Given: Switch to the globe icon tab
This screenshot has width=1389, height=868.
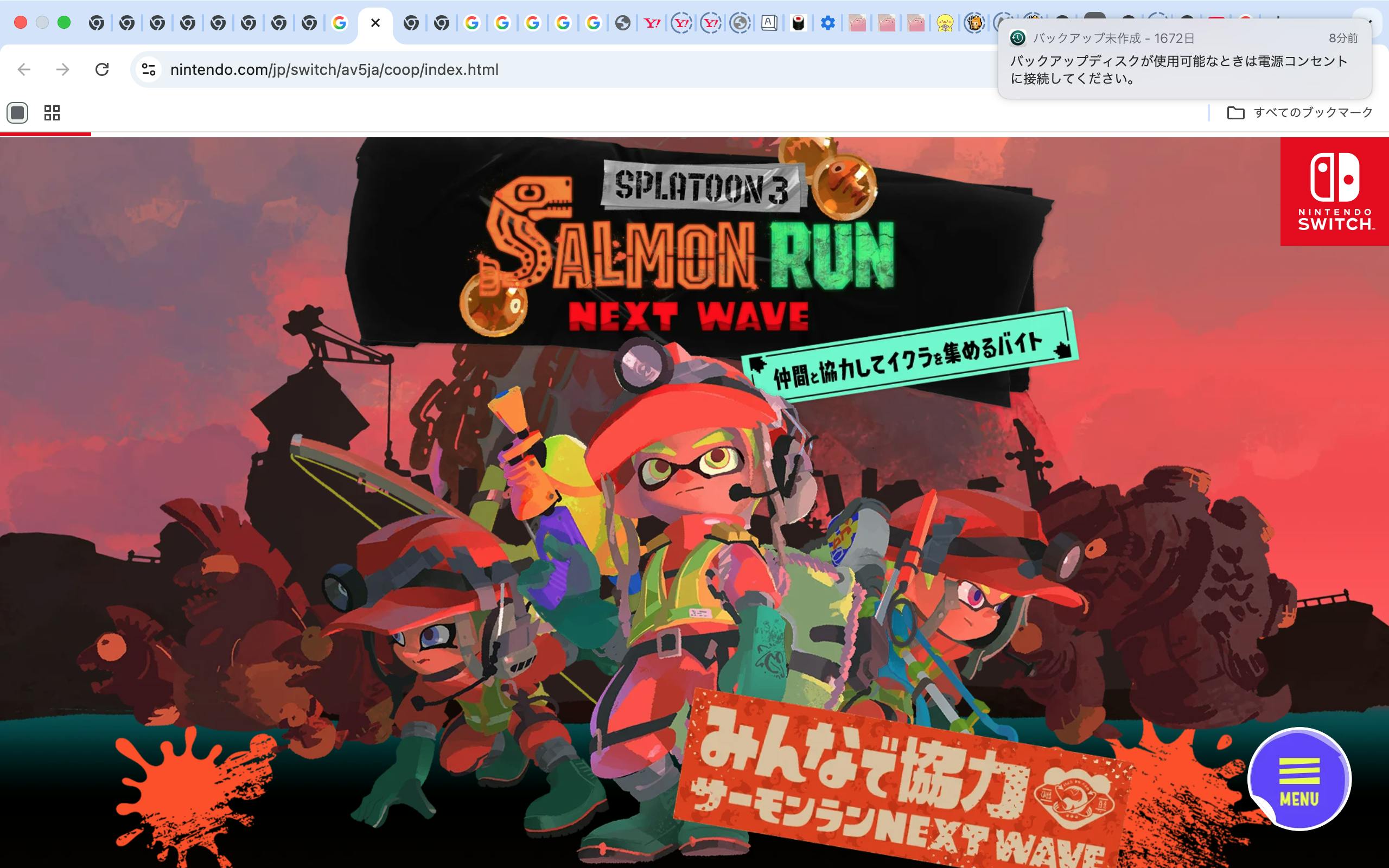Looking at the screenshot, I should (622, 23).
